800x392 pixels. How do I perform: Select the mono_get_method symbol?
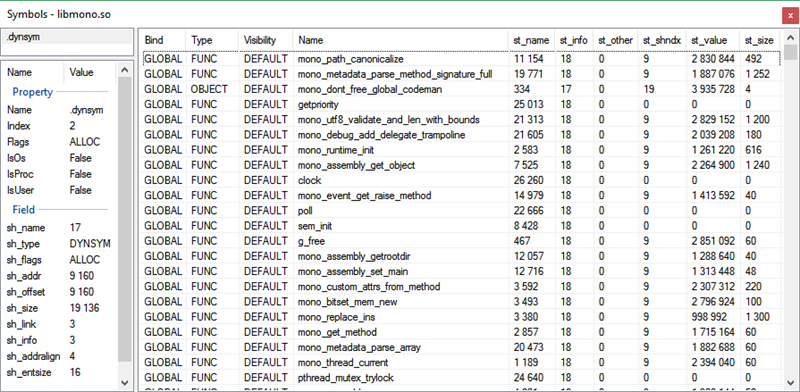(x=461, y=332)
